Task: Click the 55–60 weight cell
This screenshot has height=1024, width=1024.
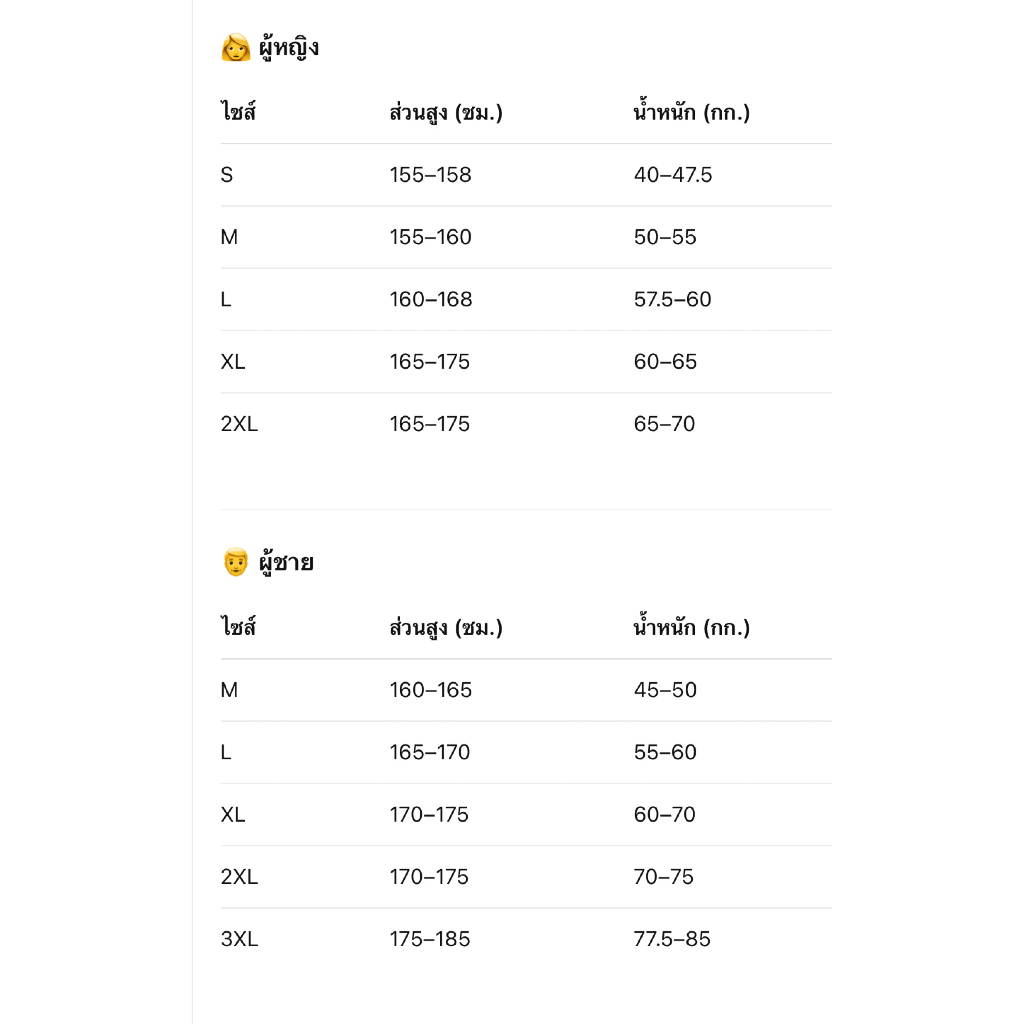Action: click(x=665, y=752)
